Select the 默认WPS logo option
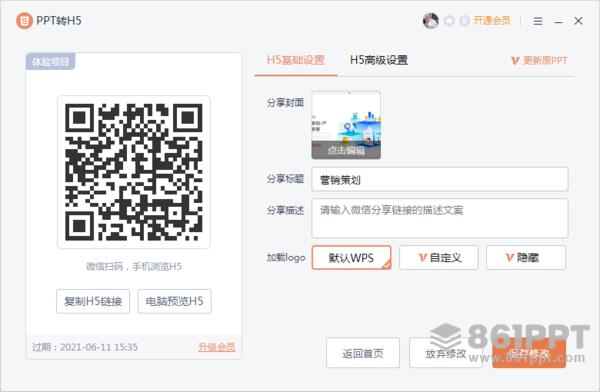The height and width of the screenshot is (392, 600). coord(351,258)
